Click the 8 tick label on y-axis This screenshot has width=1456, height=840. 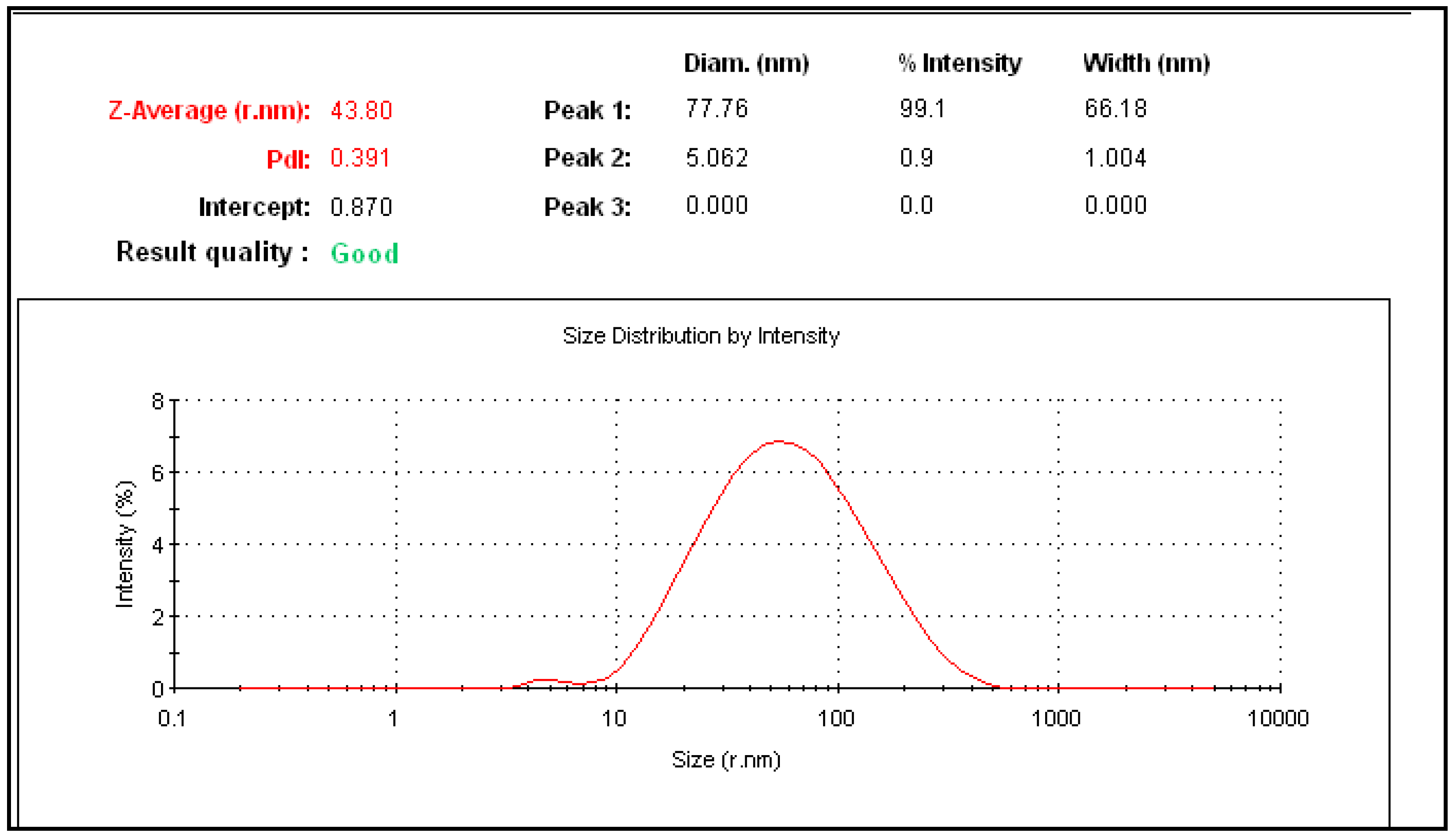pos(157,401)
